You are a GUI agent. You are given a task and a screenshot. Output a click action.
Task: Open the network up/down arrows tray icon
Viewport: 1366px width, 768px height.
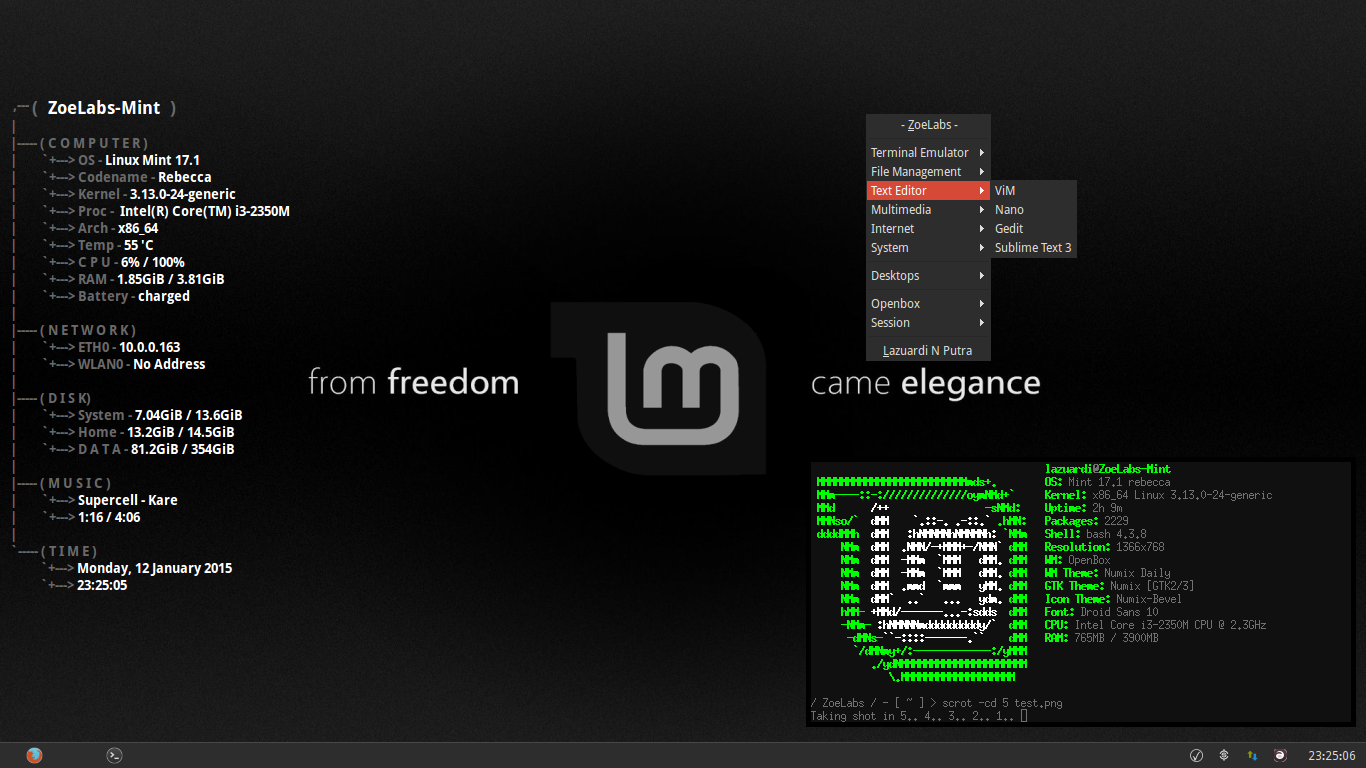(x=1252, y=755)
